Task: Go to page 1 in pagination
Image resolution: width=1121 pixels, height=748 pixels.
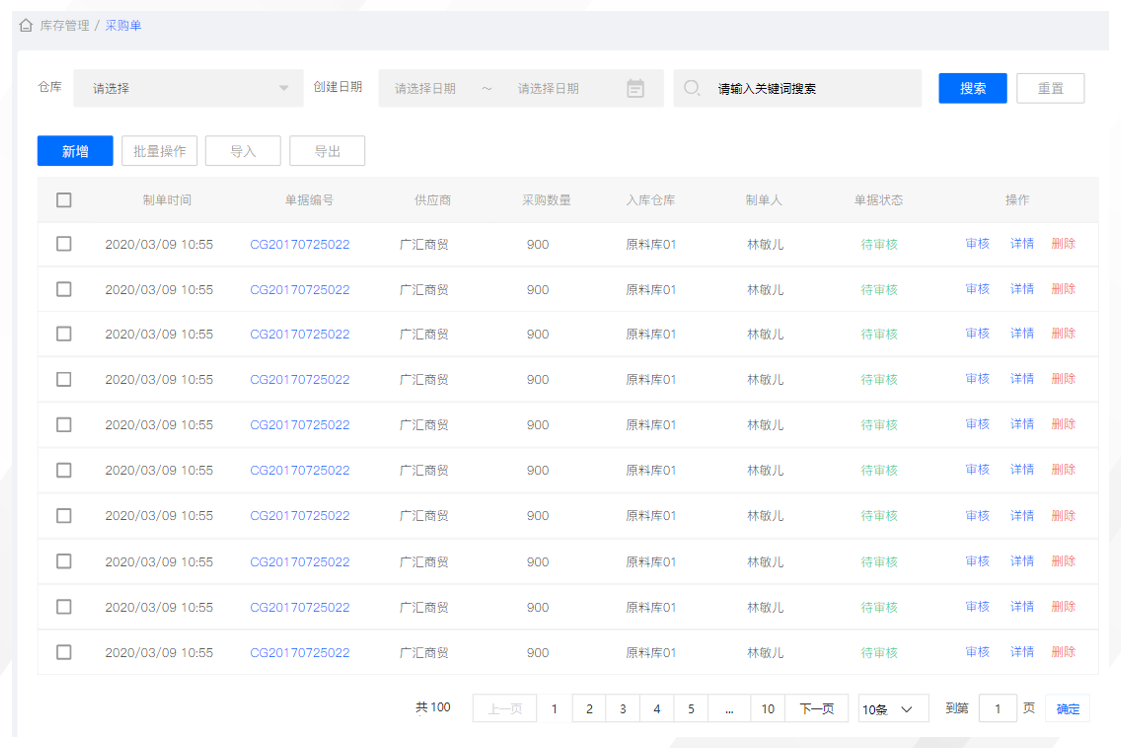Action: pyautogui.click(x=554, y=709)
